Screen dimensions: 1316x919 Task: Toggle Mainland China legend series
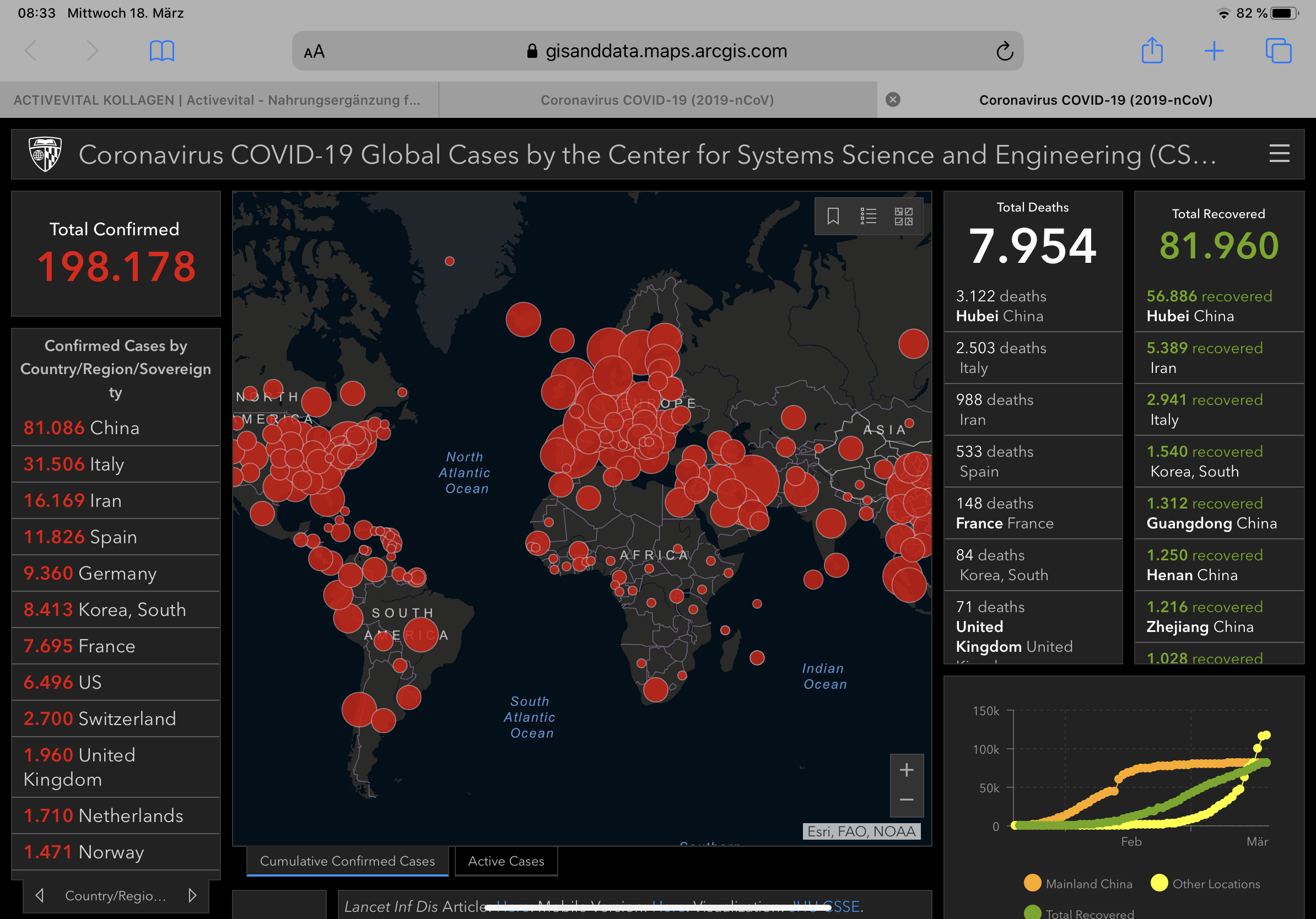(x=1078, y=884)
